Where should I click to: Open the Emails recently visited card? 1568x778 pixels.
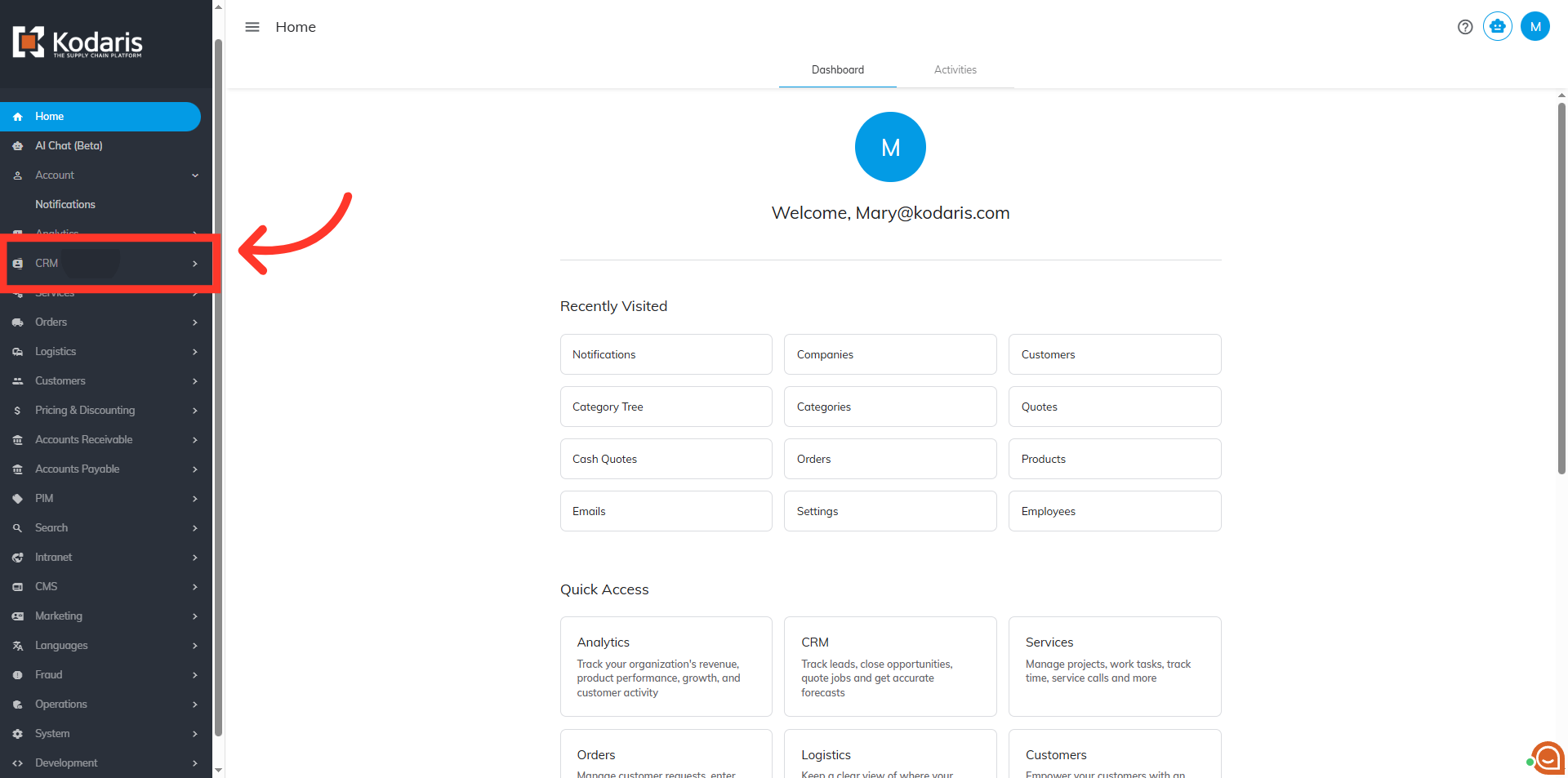click(666, 511)
